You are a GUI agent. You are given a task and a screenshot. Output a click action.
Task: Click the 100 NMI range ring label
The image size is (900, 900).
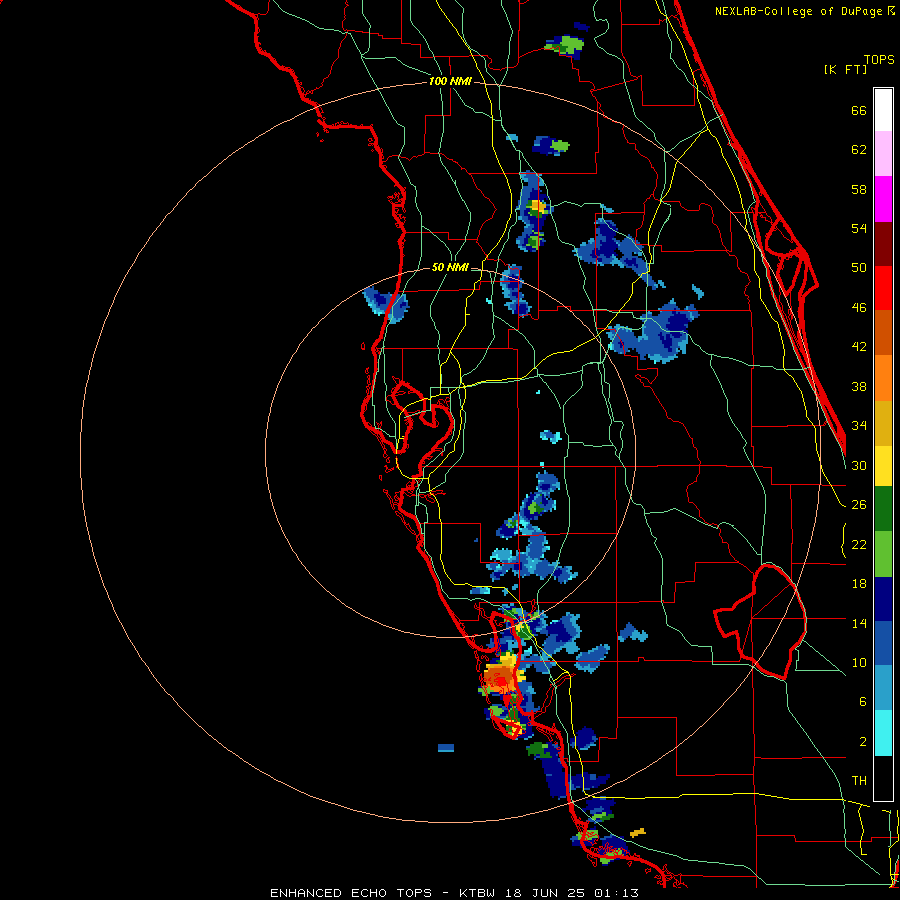tap(450, 82)
